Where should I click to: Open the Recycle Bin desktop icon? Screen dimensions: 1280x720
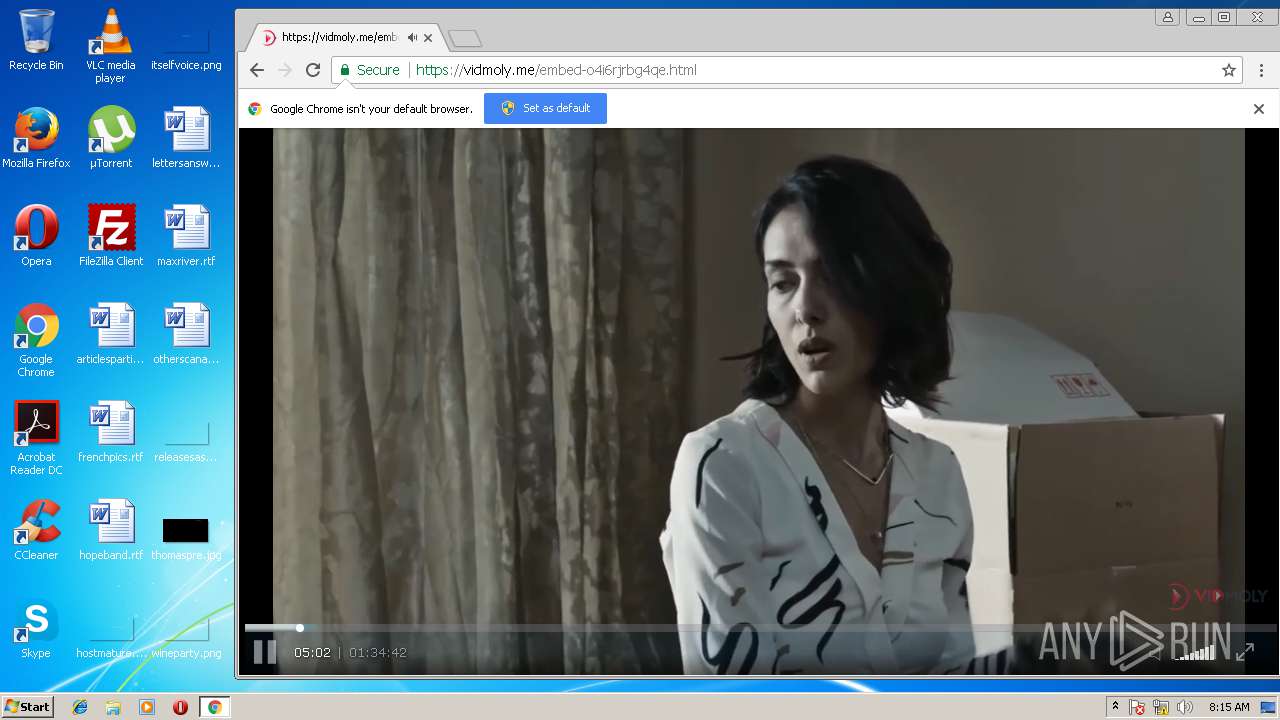pos(36,40)
